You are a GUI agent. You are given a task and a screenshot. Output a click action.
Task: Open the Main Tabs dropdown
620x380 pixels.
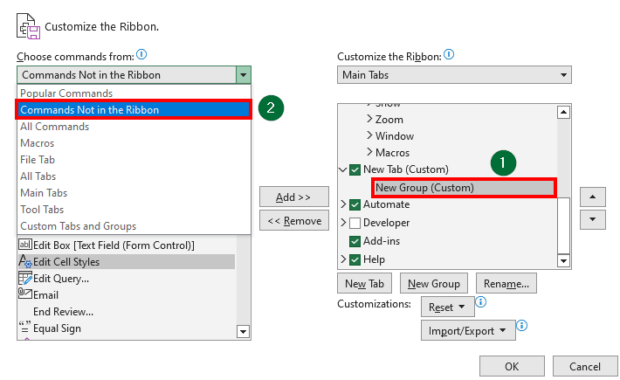pos(454,75)
